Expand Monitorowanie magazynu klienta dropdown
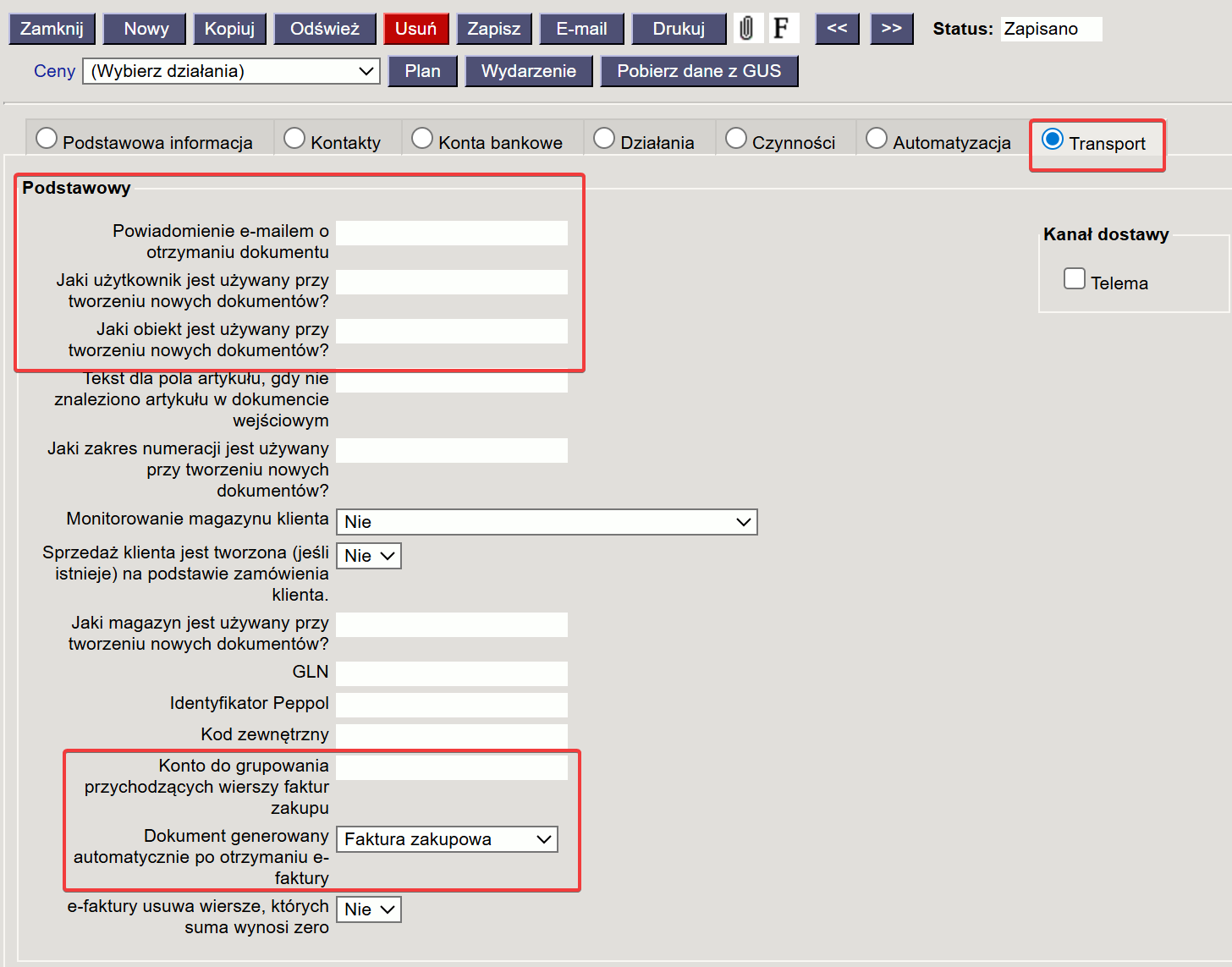The height and width of the screenshot is (967, 1232). click(546, 522)
